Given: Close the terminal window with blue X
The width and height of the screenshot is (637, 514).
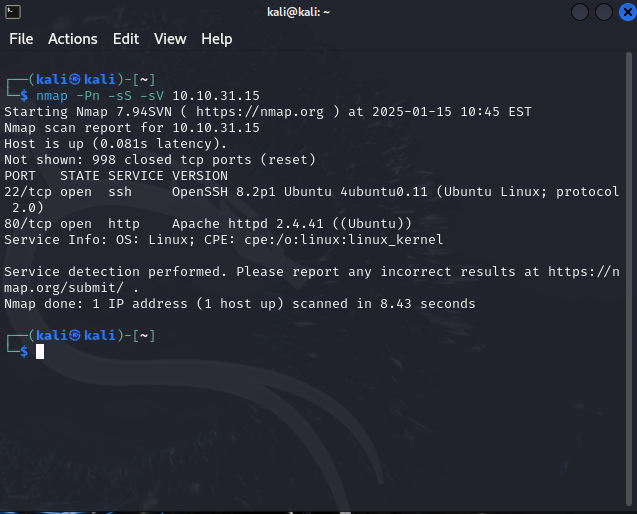Looking at the screenshot, I should point(628,12).
